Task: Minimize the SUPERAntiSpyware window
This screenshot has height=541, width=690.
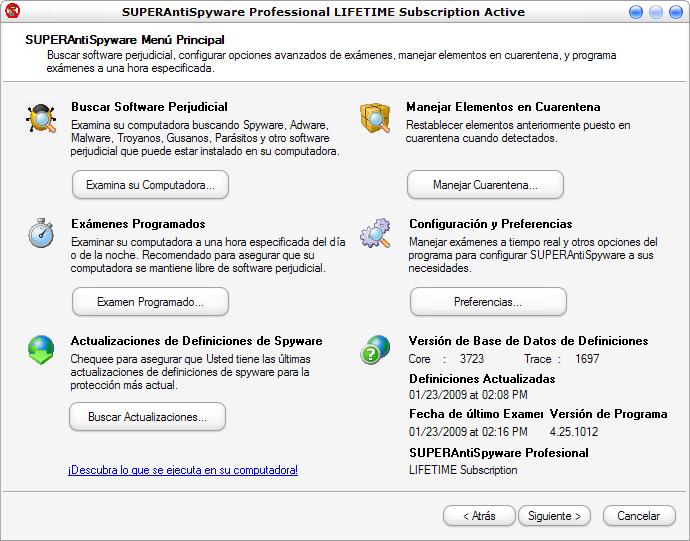Action: tap(637, 12)
